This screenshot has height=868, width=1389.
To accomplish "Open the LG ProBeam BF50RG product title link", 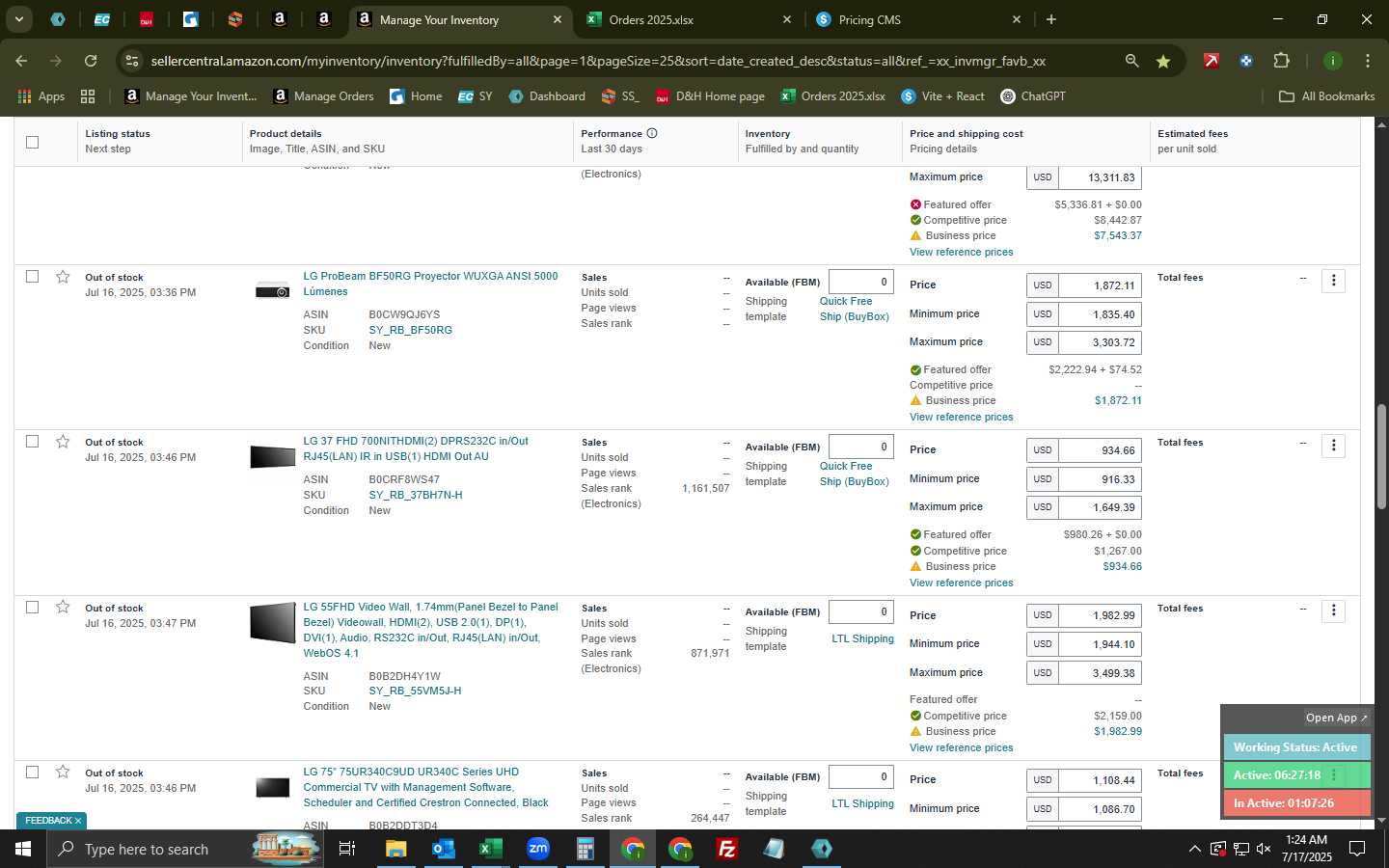I will tap(430, 284).
